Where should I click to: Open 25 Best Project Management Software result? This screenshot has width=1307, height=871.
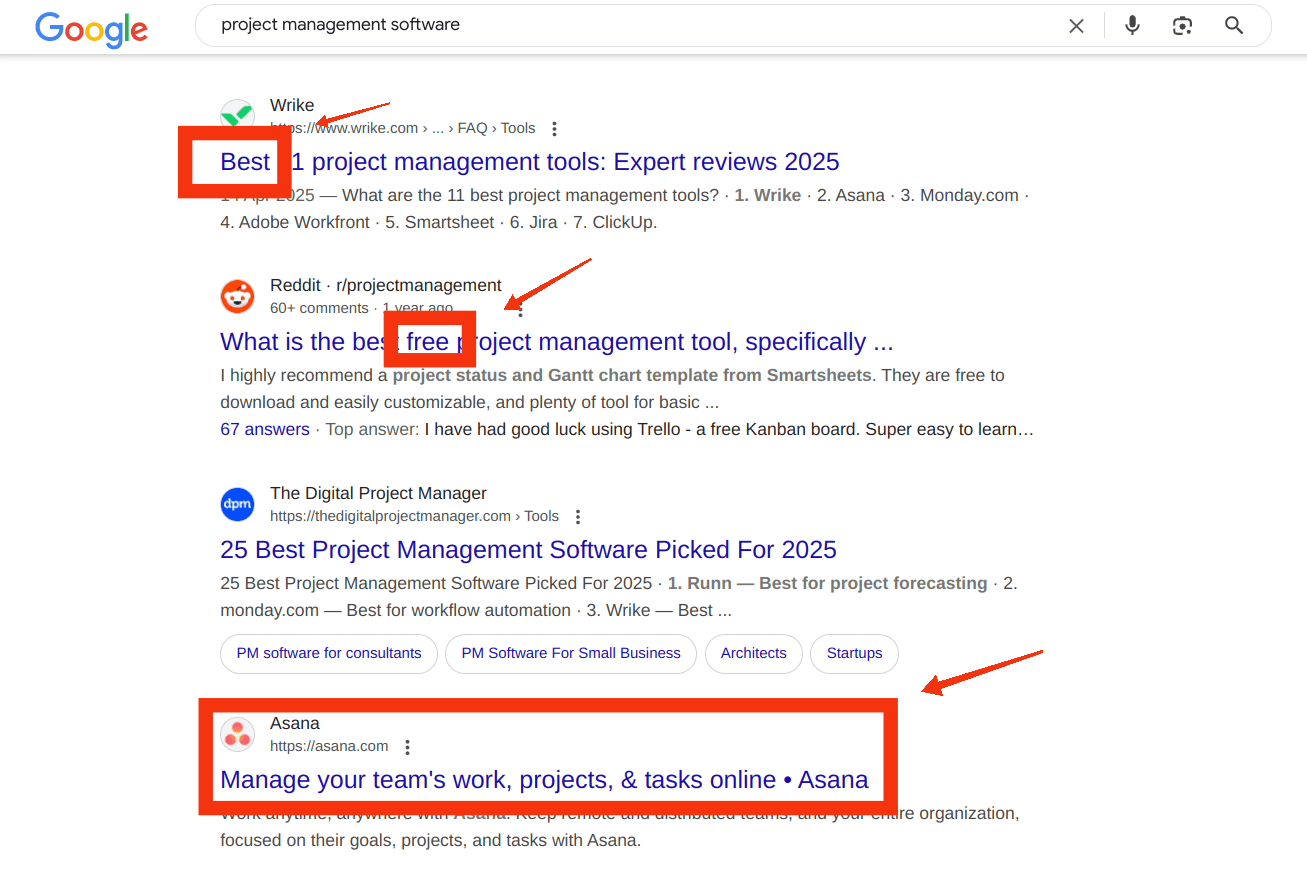(x=528, y=550)
